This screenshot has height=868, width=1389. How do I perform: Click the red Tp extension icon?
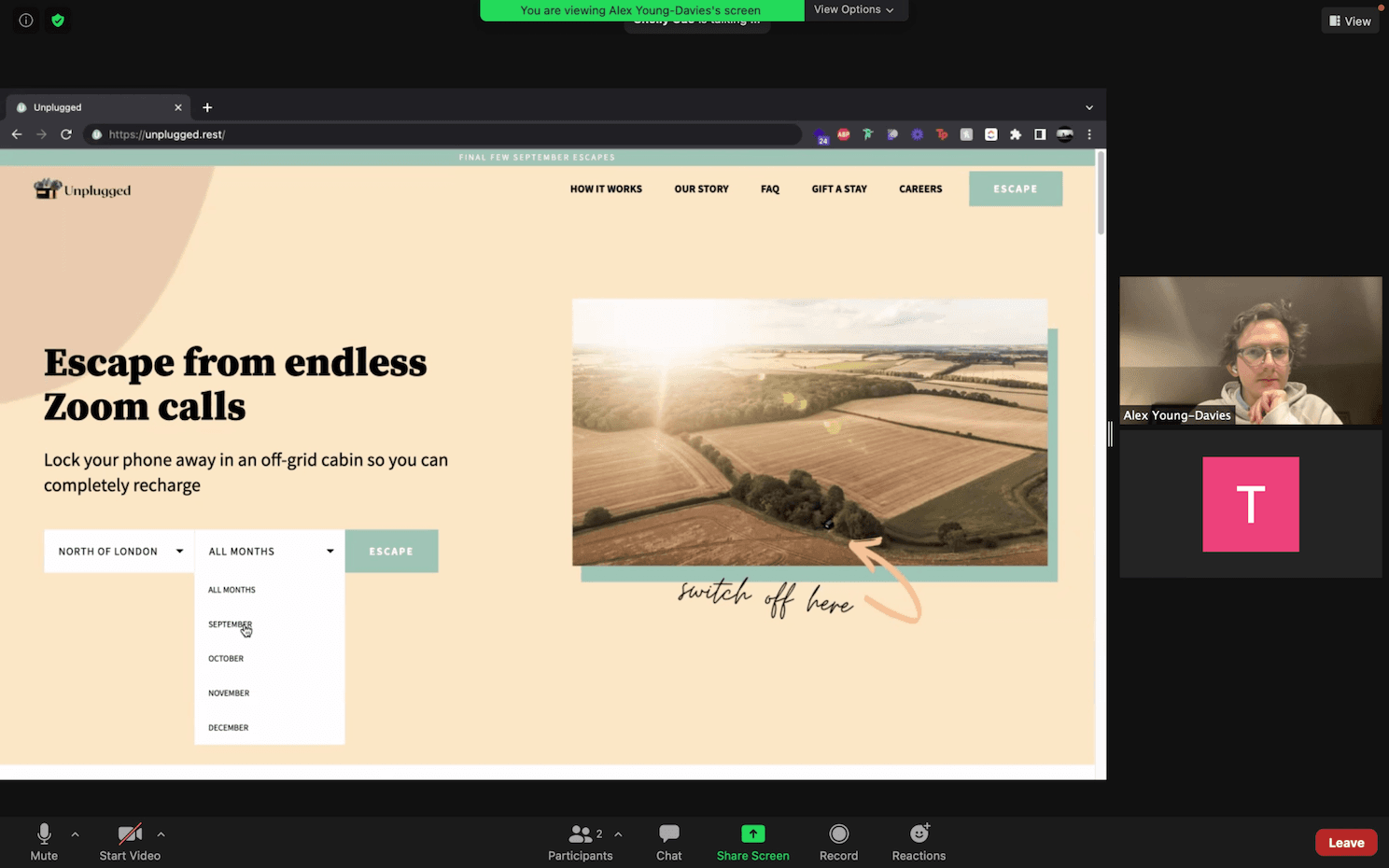942,134
